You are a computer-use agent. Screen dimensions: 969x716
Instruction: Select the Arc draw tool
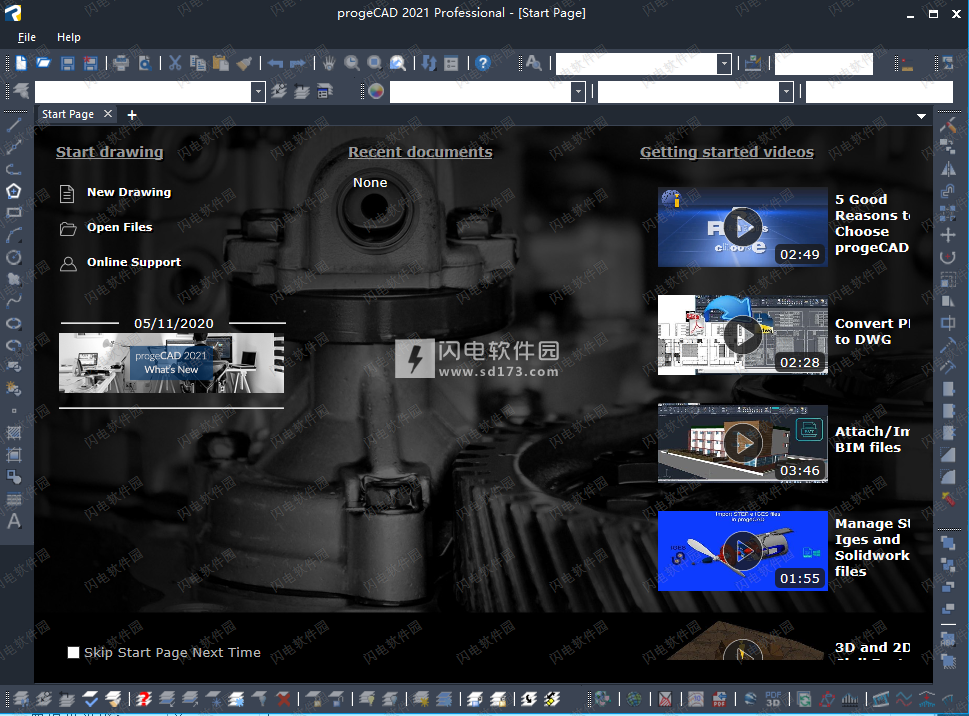click(14, 235)
